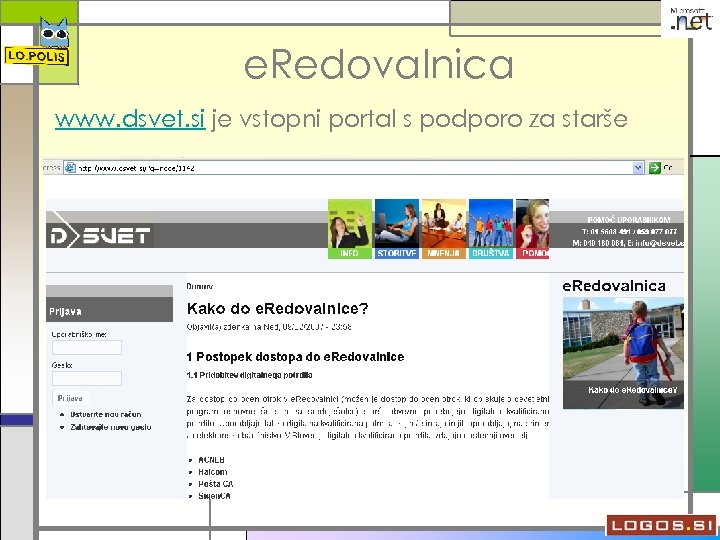
Task: Expand the address bar dropdown arrow
Action: click(x=638, y=168)
